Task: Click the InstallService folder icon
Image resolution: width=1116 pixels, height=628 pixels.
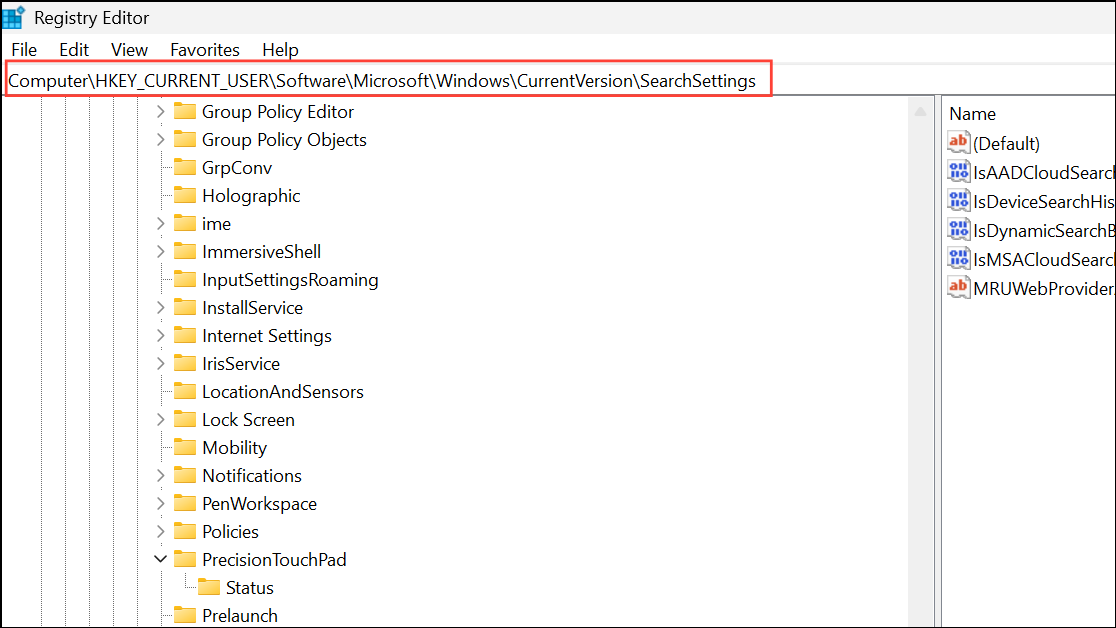Action: tap(185, 307)
